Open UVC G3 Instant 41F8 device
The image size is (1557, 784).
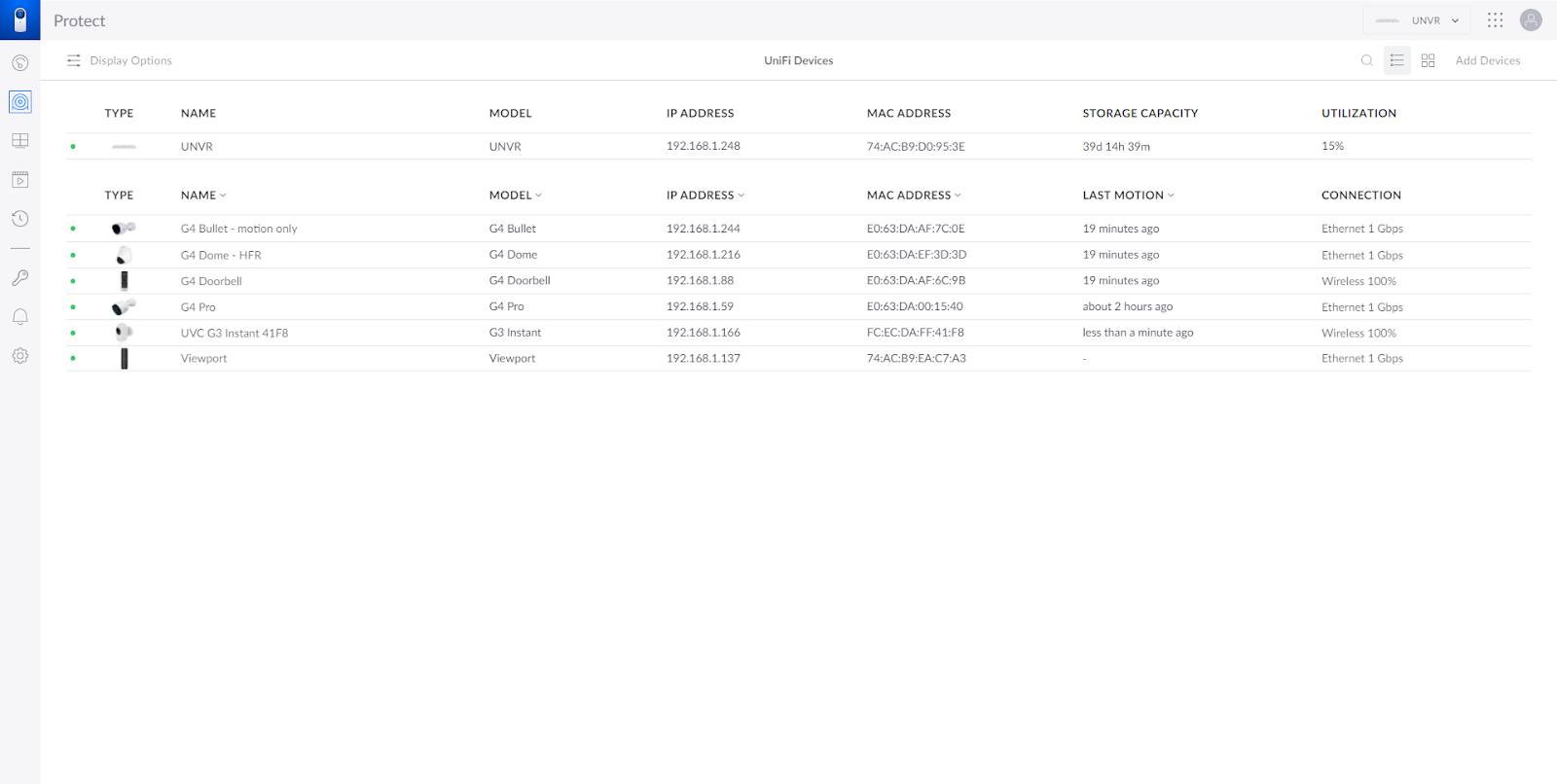click(235, 333)
